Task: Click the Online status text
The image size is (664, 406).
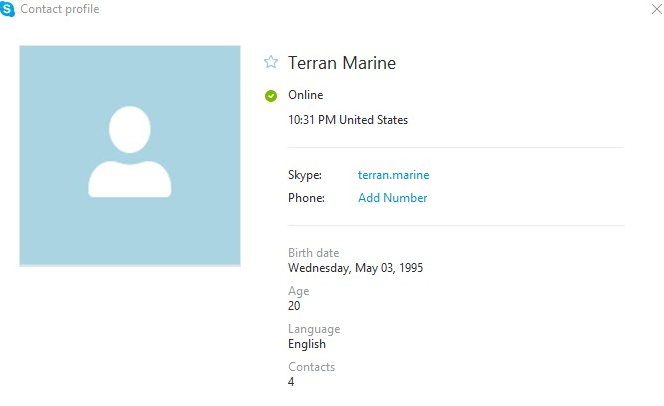Action: 305,95
